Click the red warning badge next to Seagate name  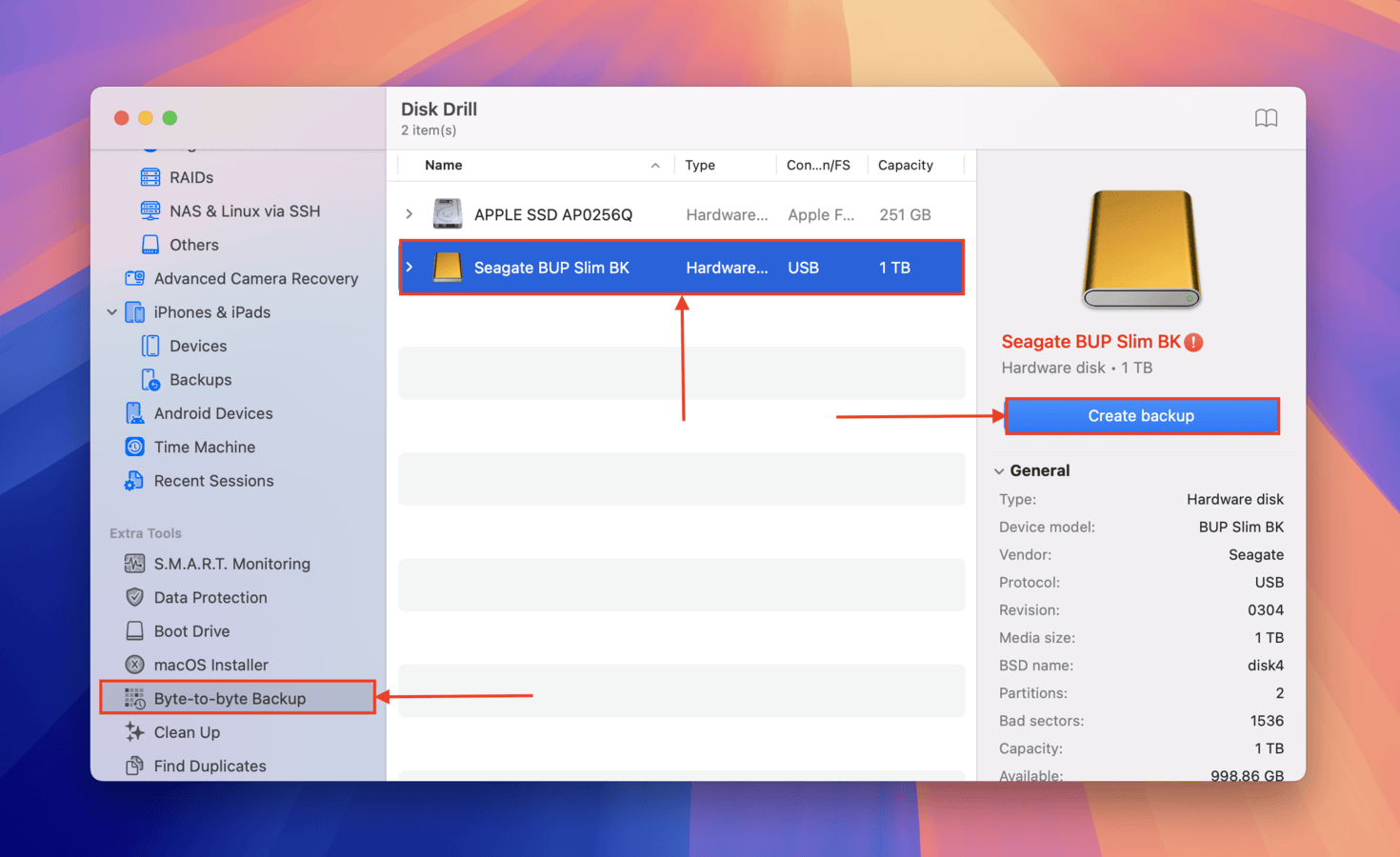[x=1194, y=342]
